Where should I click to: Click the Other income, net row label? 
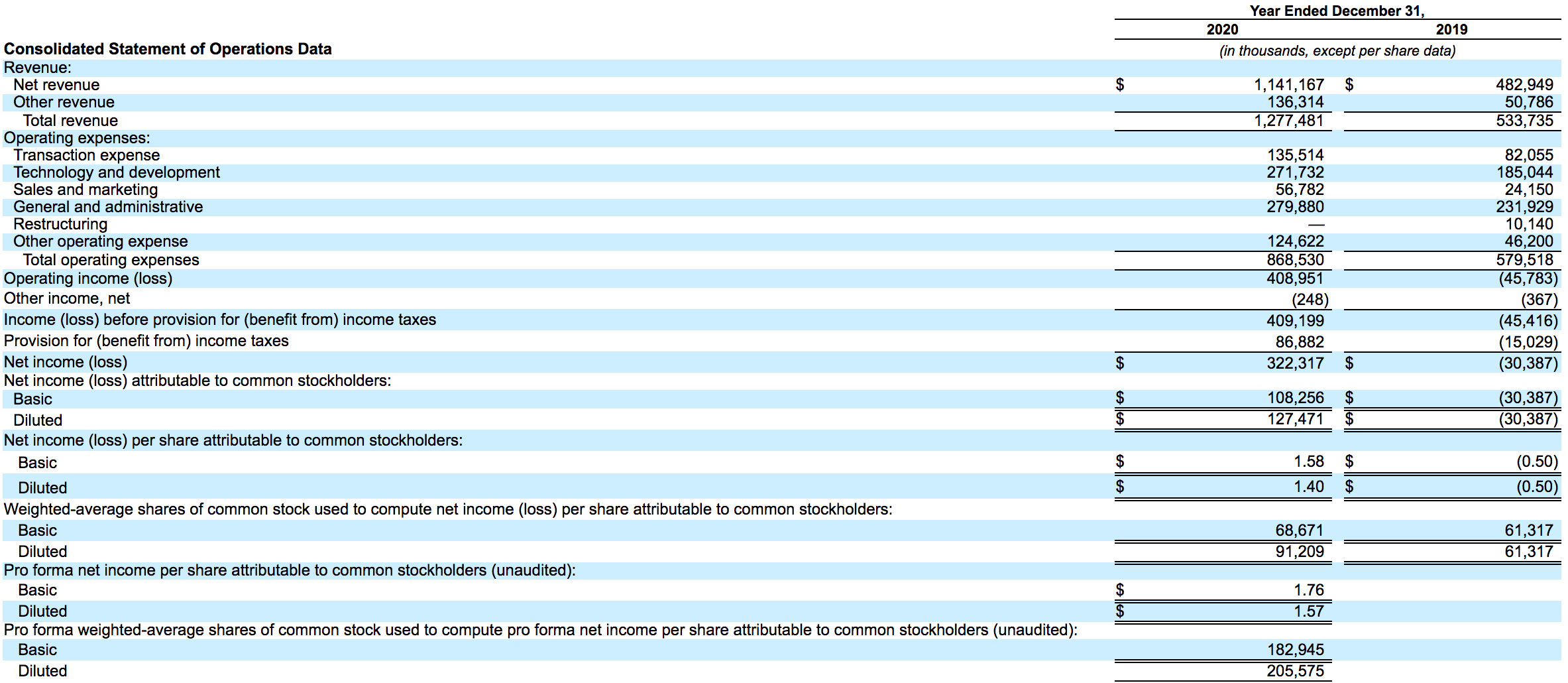click(67, 298)
